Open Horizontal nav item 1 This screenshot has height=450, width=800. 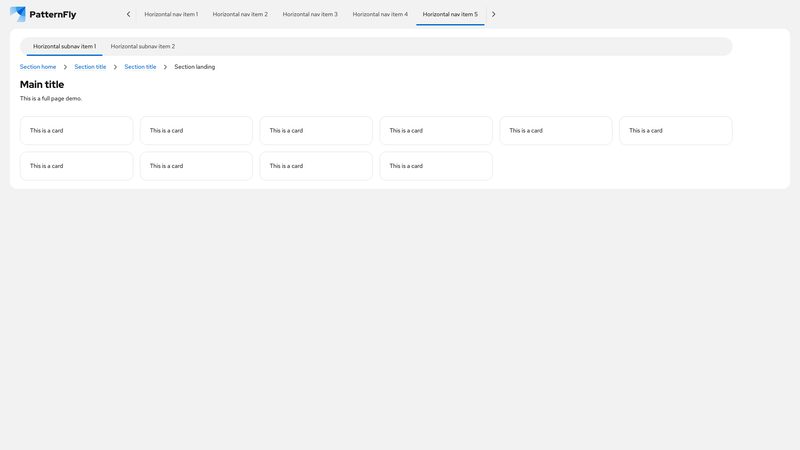[x=171, y=14]
